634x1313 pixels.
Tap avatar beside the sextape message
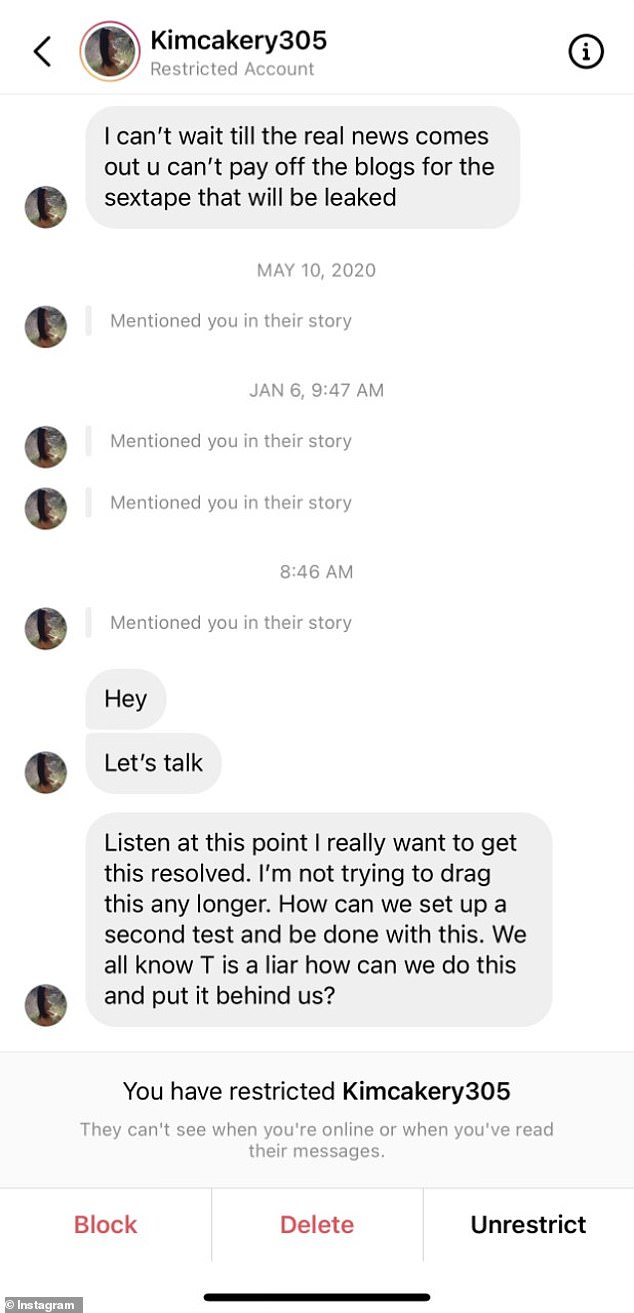coord(45,206)
